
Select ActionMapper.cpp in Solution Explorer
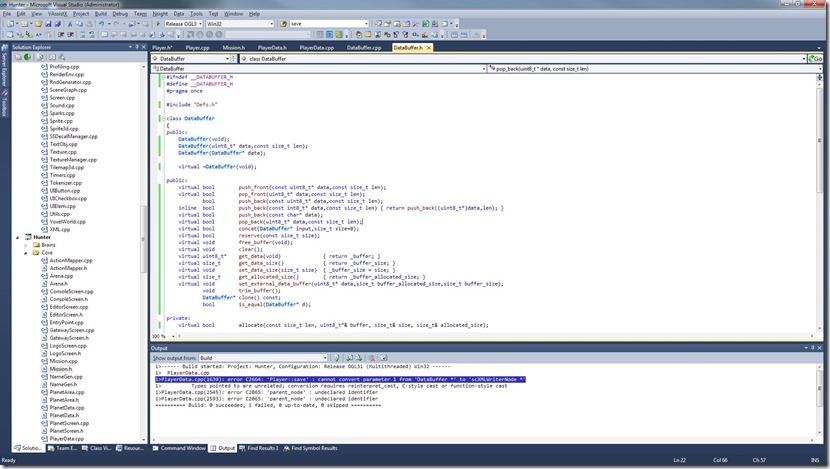(71, 260)
